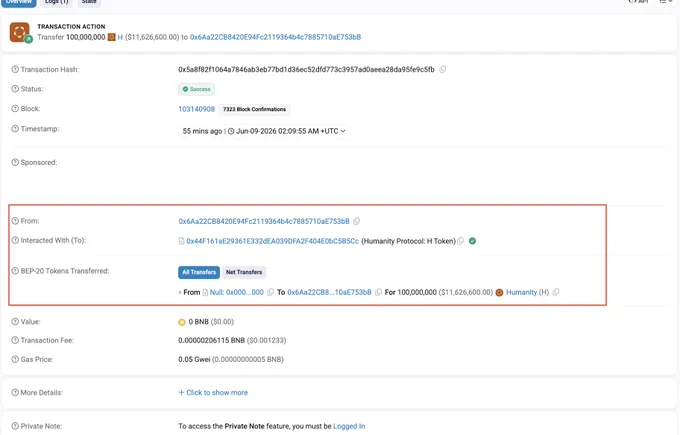Click help icon beside More Details
The image size is (680, 435).
[x=15, y=392]
